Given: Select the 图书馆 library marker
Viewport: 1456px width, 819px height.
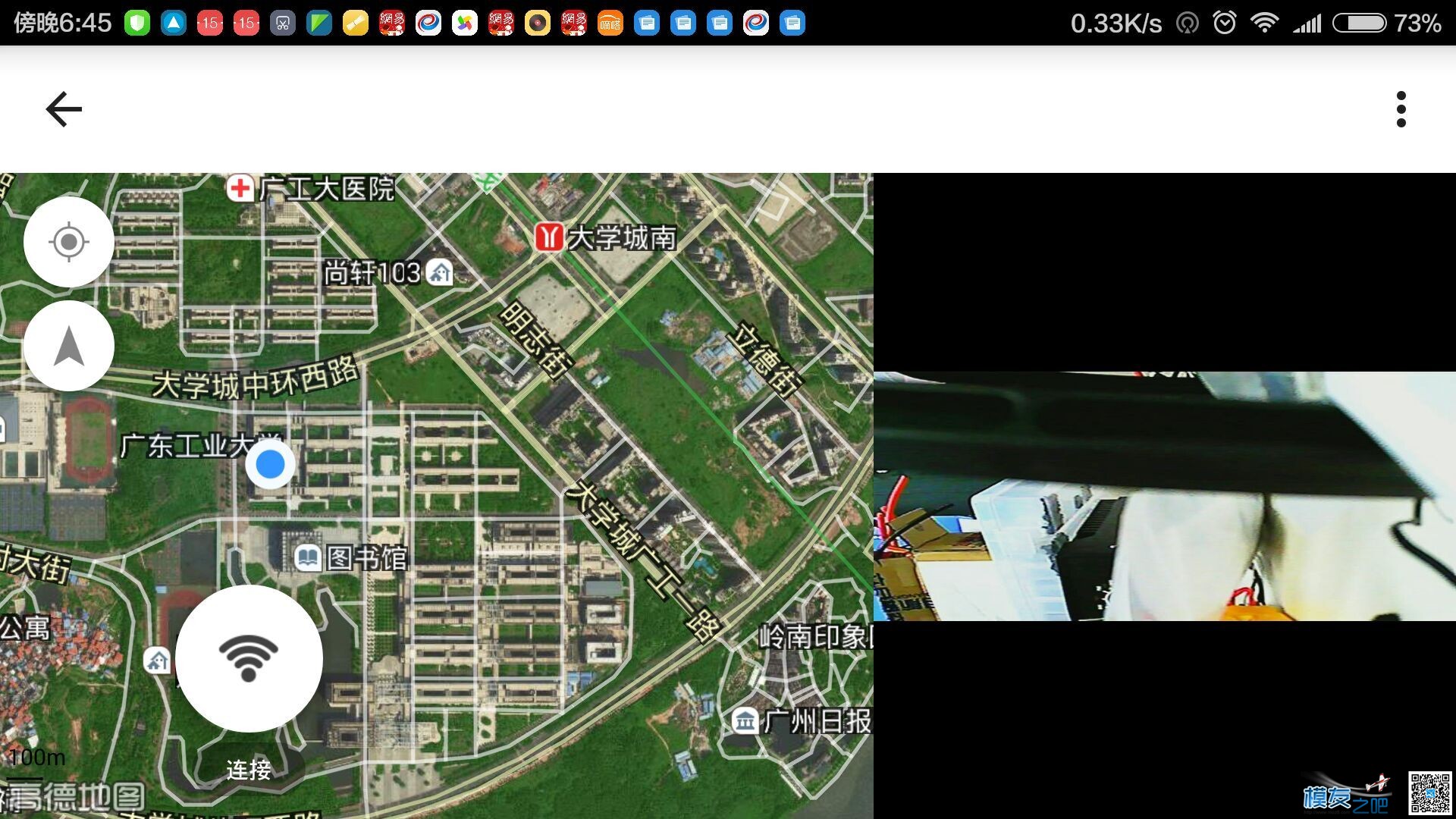Looking at the screenshot, I should click(x=307, y=558).
